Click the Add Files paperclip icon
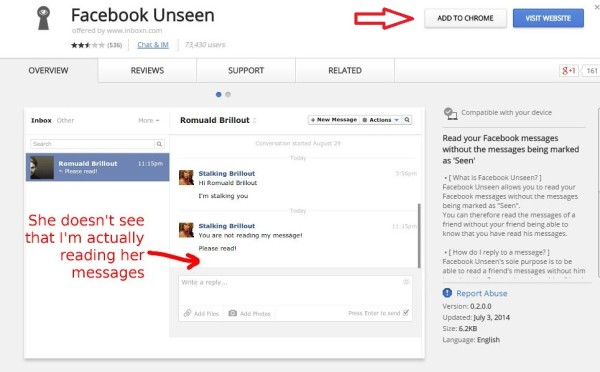The image size is (600, 372). click(188, 313)
